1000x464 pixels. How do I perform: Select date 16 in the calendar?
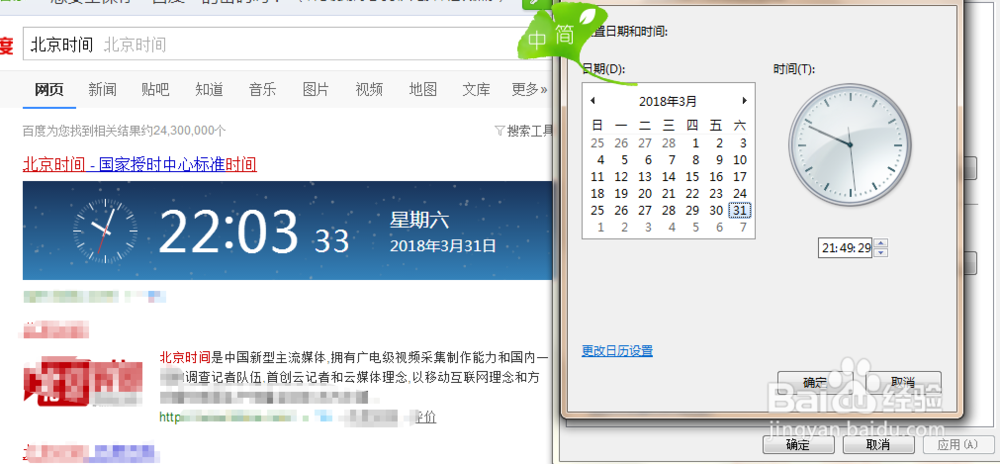coord(716,177)
